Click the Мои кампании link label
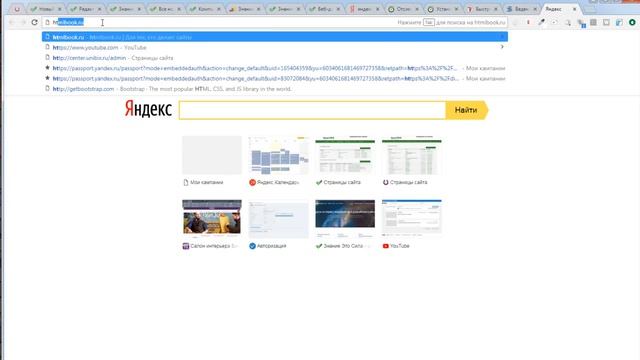Image resolution: width=640 pixels, height=360 pixels. (207, 182)
